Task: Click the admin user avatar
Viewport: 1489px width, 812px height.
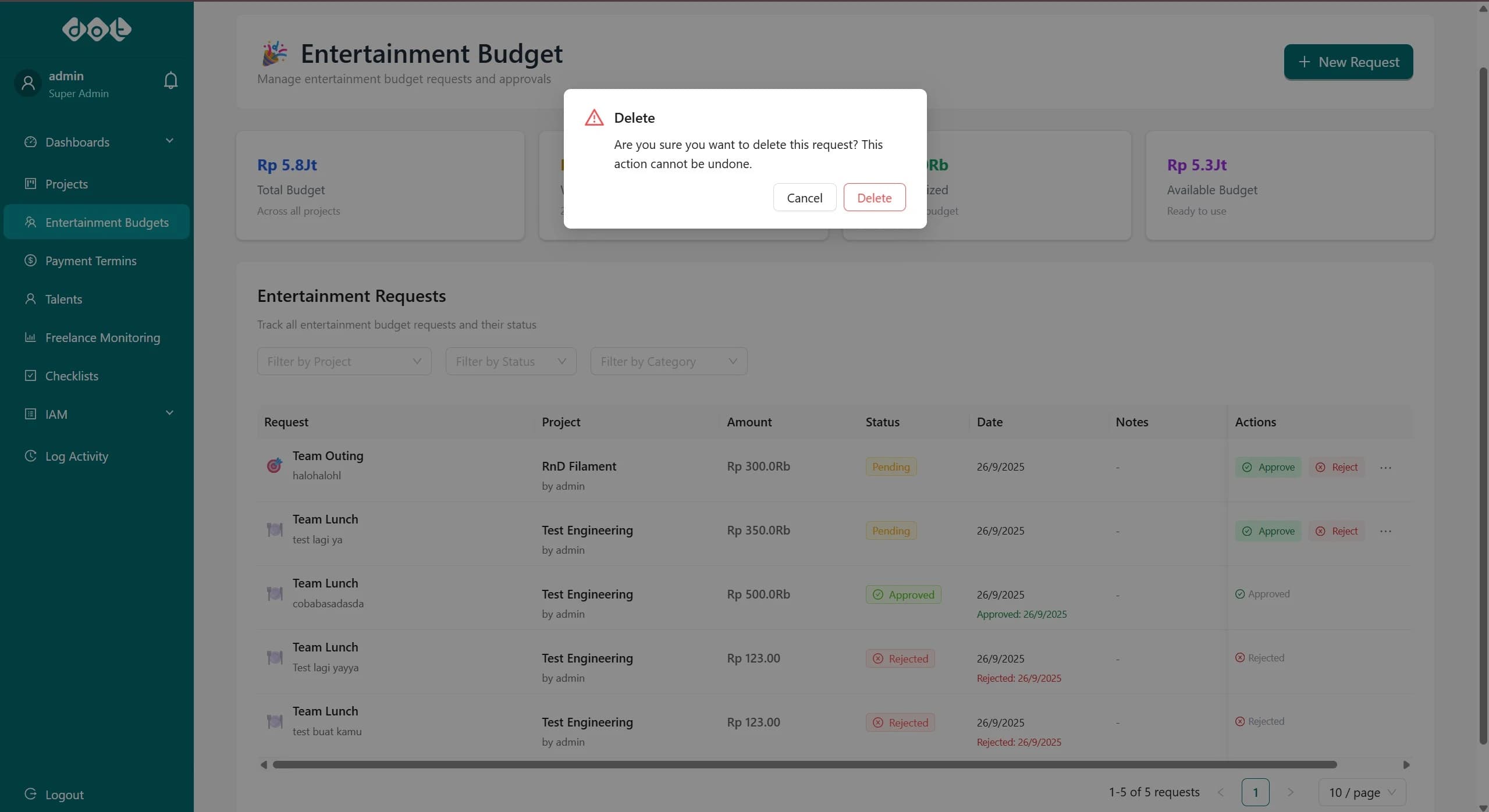Action: coord(28,83)
